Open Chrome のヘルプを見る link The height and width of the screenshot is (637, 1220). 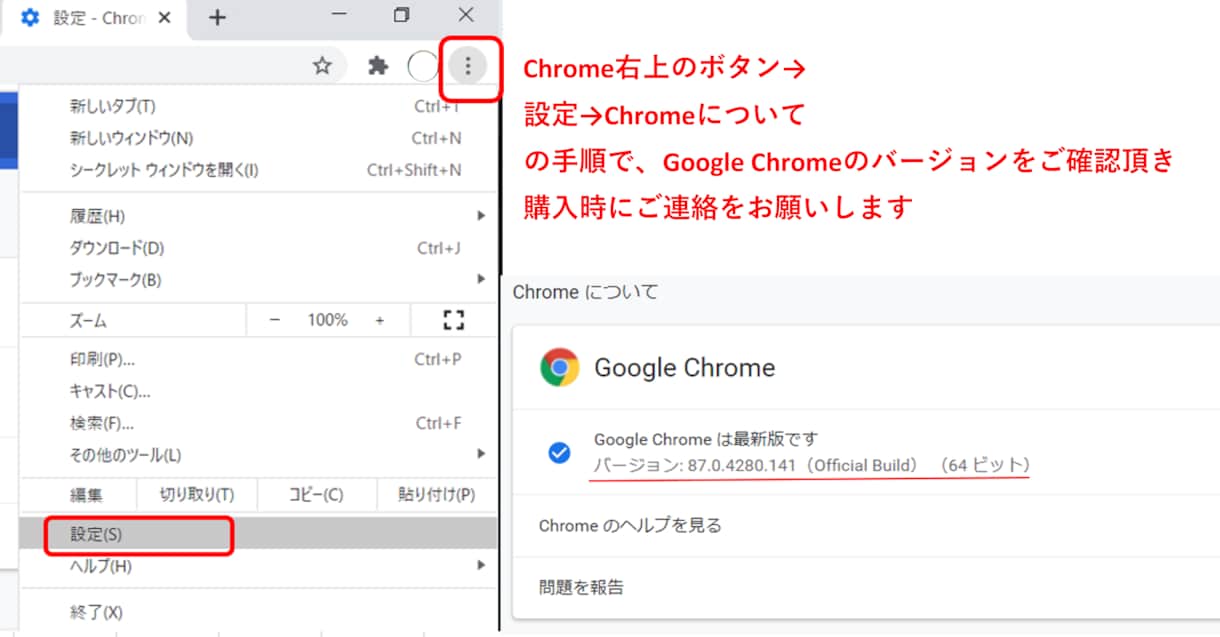click(x=630, y=525)
